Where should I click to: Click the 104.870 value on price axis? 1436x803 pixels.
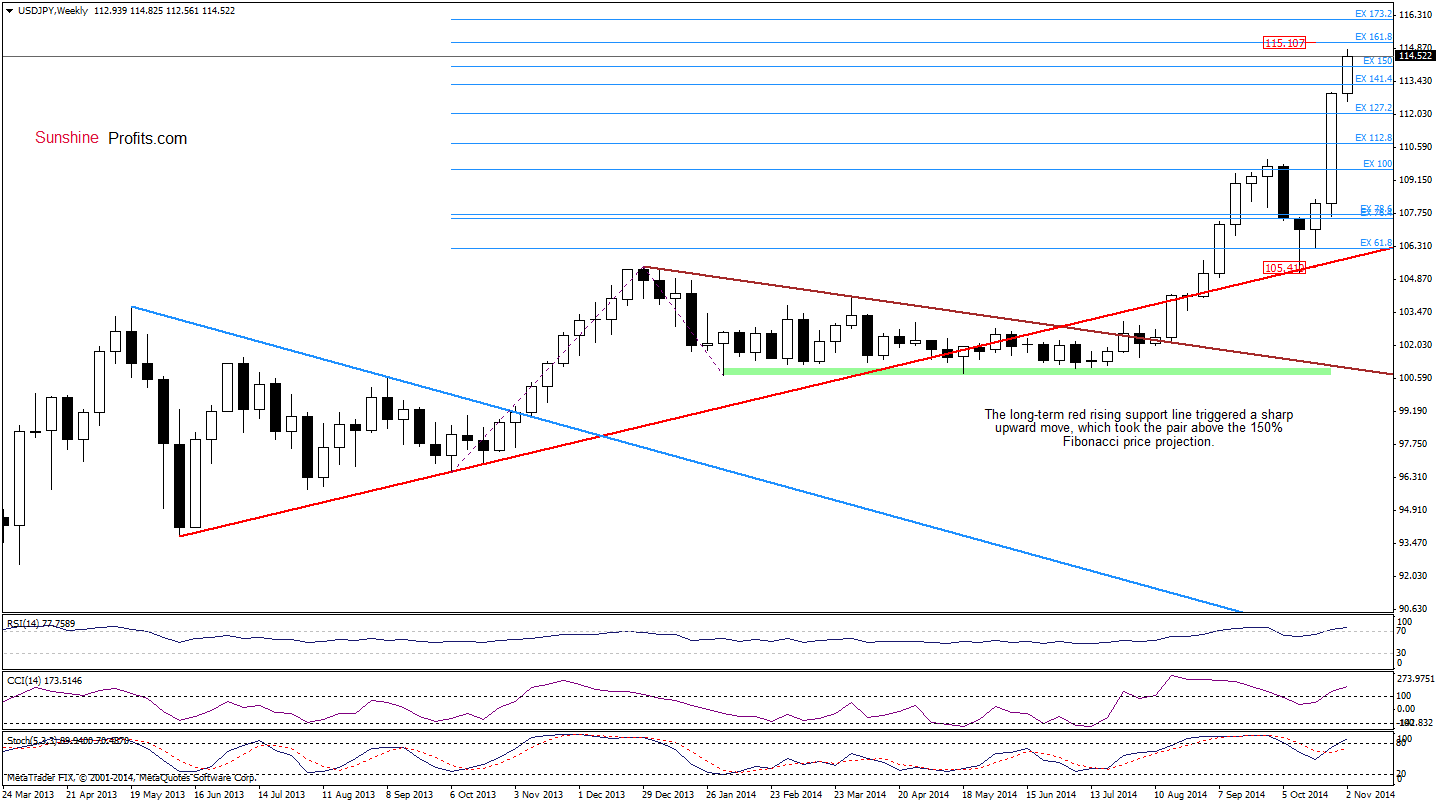pyautogui.click(x=1415, y=279)
